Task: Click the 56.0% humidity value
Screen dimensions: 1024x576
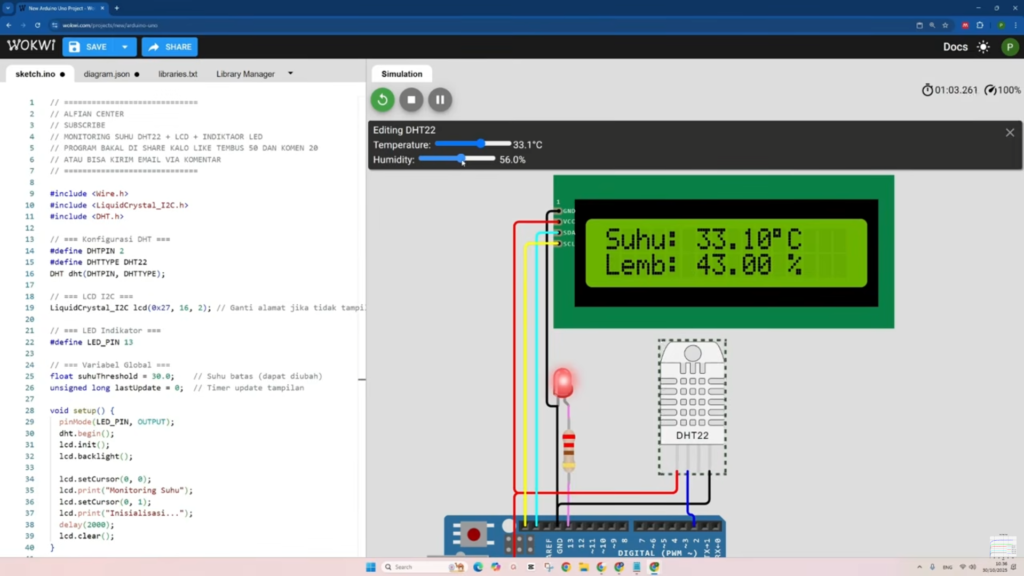Action: coord(513,159)
